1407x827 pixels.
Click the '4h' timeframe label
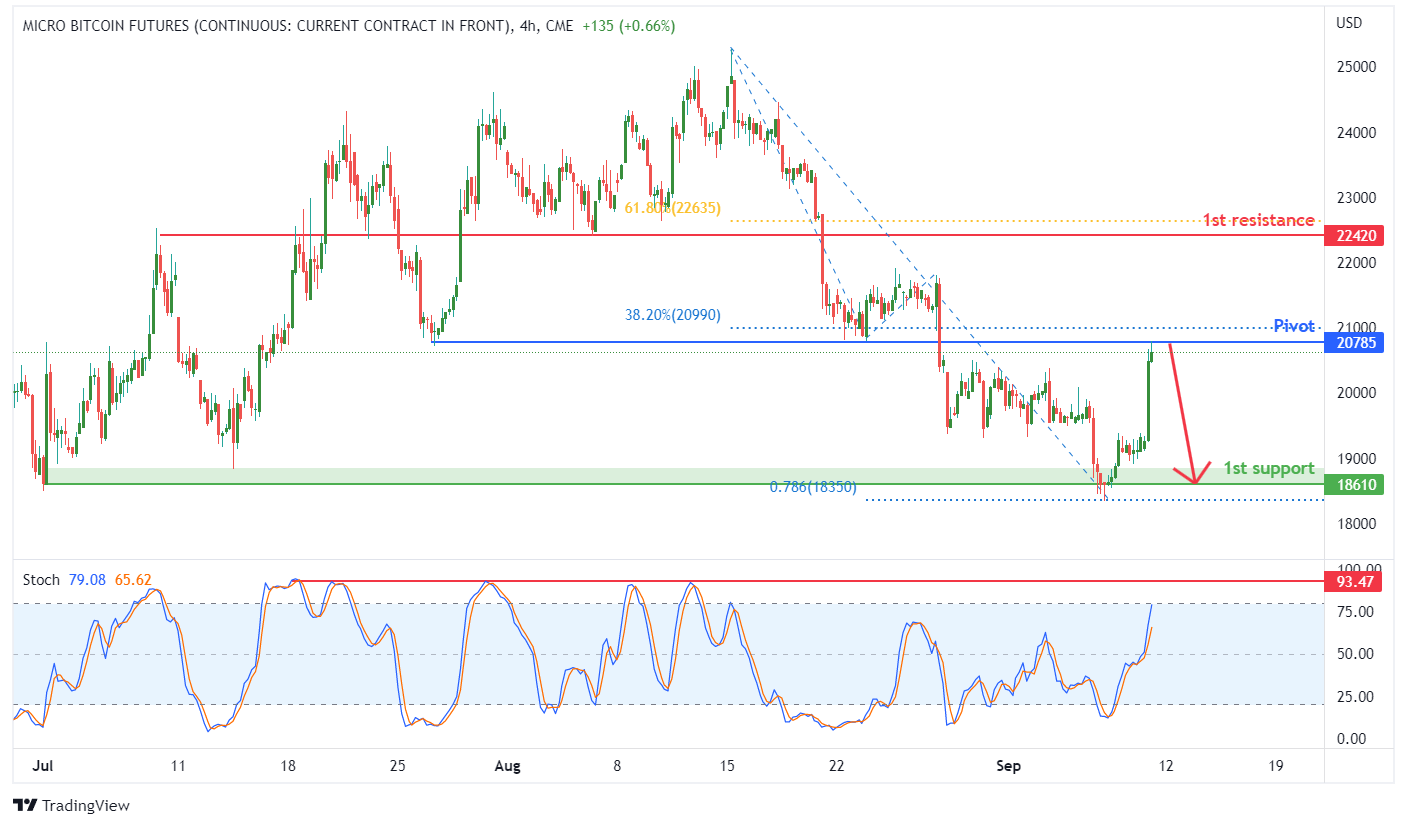(528, 26)
